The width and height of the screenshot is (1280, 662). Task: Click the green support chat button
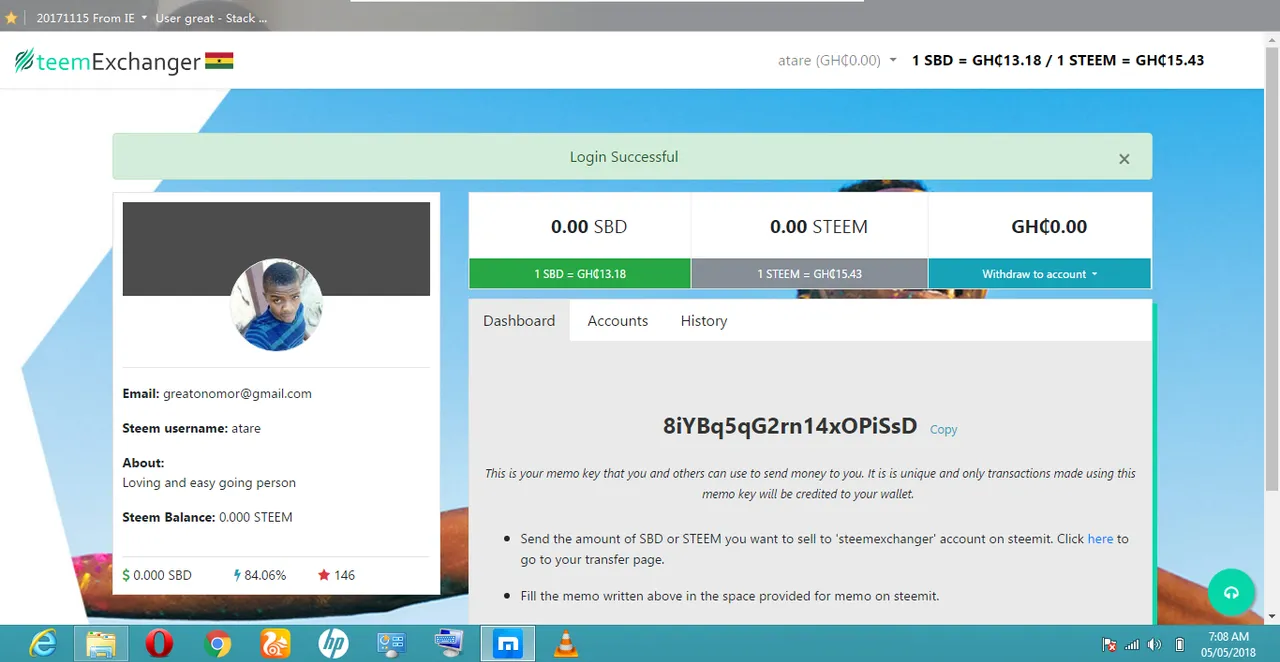point(1231,593)
